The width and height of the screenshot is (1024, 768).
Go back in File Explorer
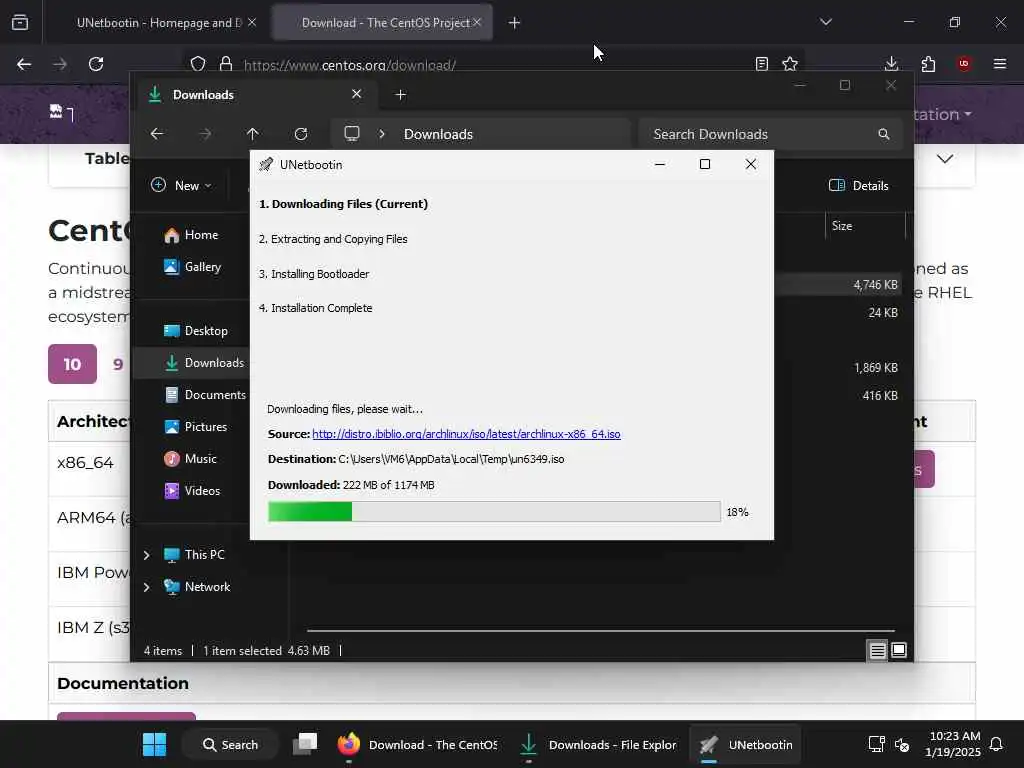[x=157, y=134]
